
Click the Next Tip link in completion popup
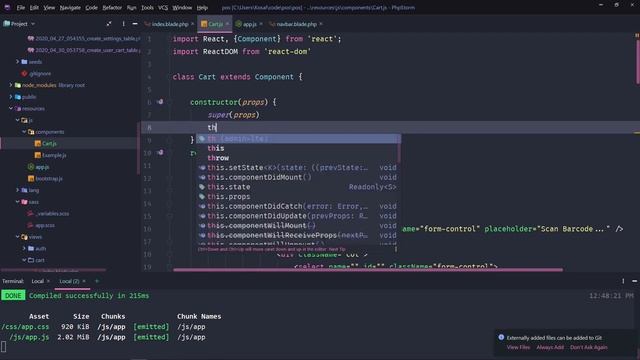337,249
